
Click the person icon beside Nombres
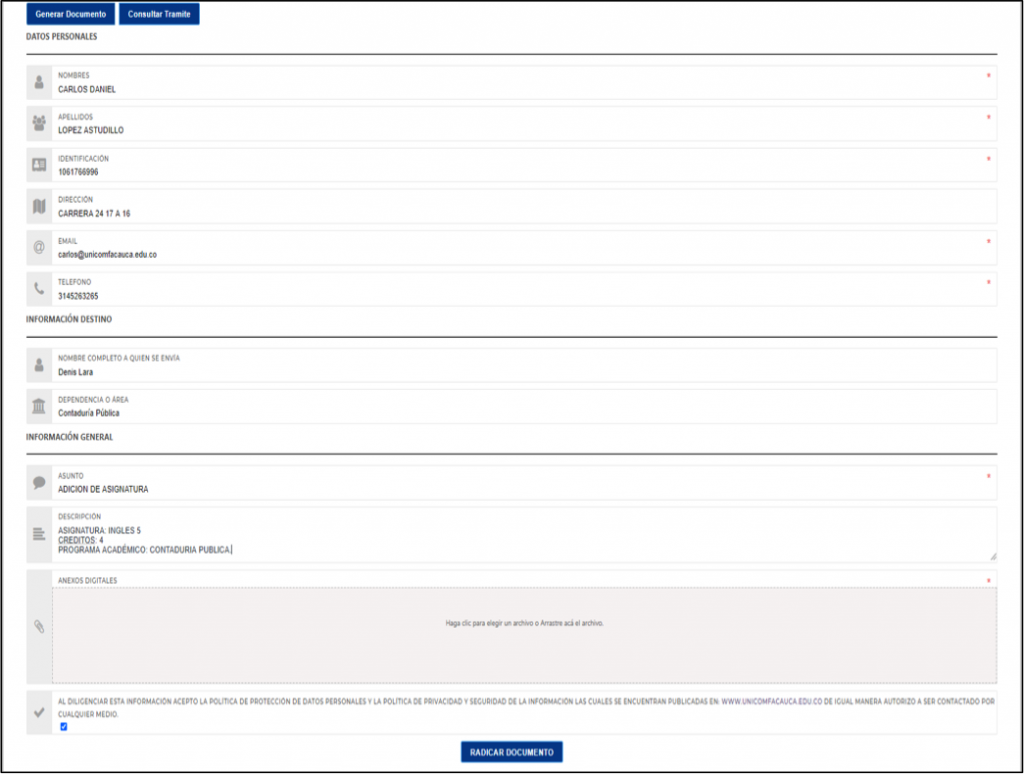click(x=39, y=82)
